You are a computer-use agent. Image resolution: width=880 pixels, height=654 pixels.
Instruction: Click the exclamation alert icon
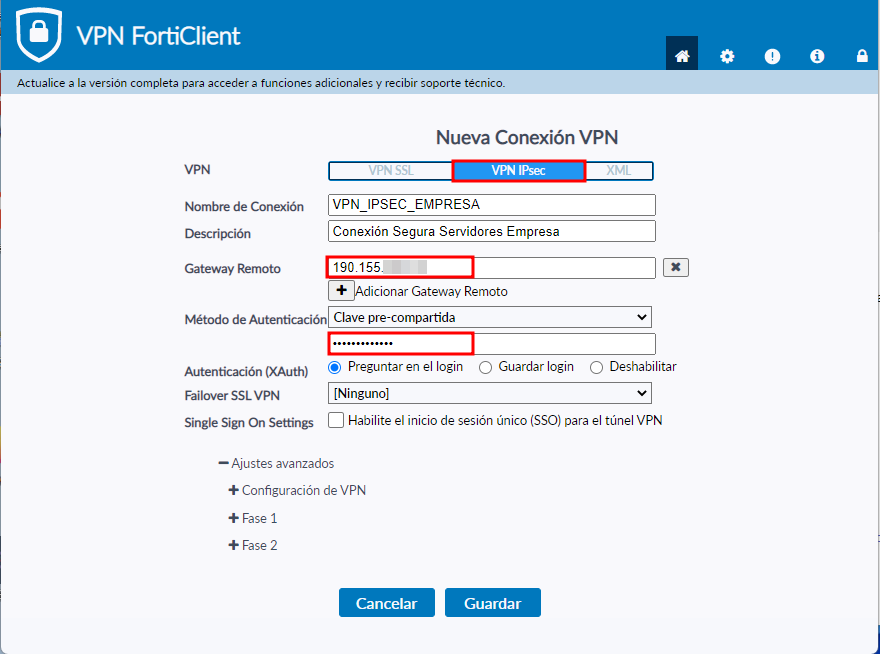pyautogui.click(x=772, y=56)
